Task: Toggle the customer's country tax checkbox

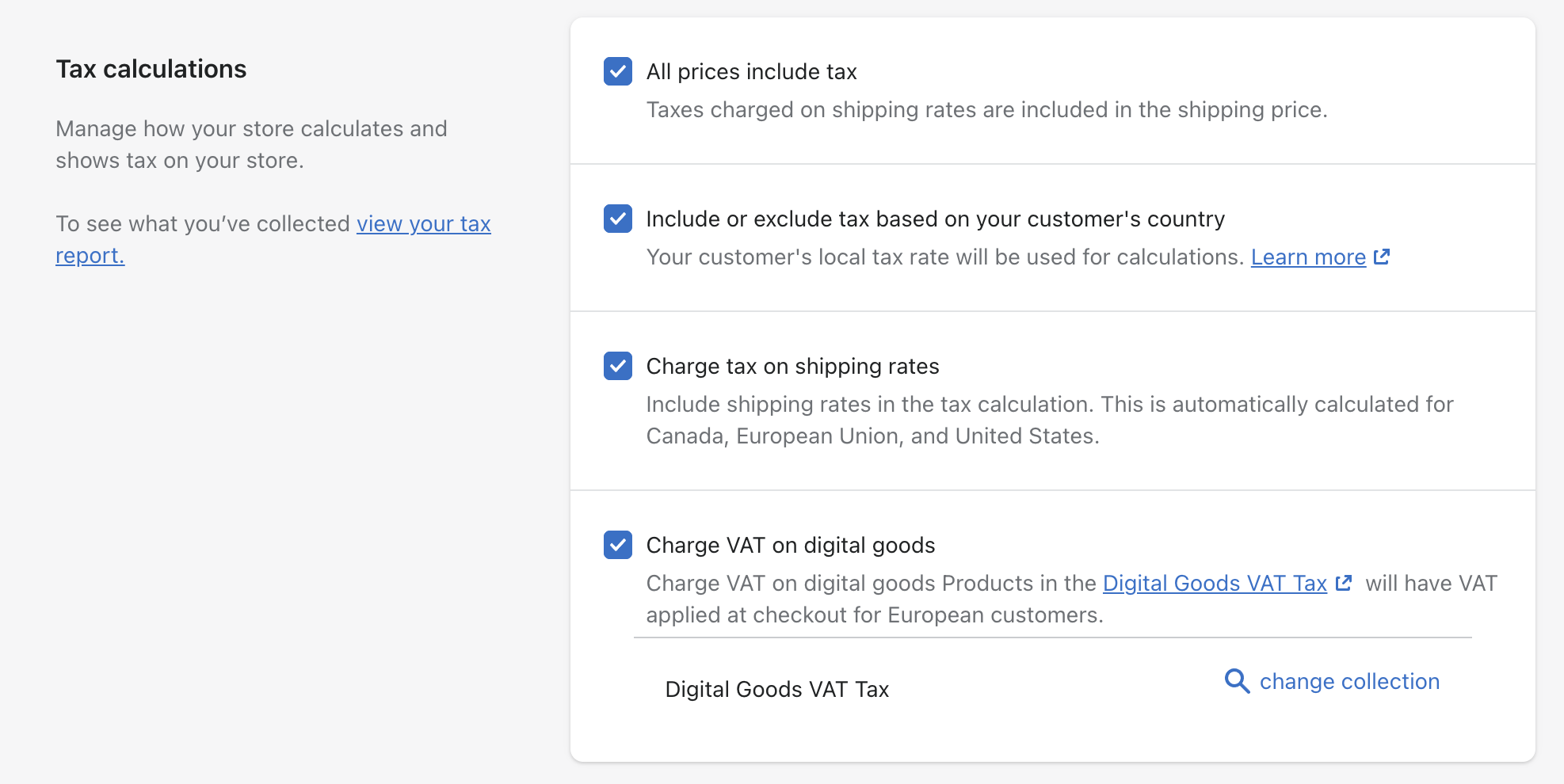Action: point(617,219)
